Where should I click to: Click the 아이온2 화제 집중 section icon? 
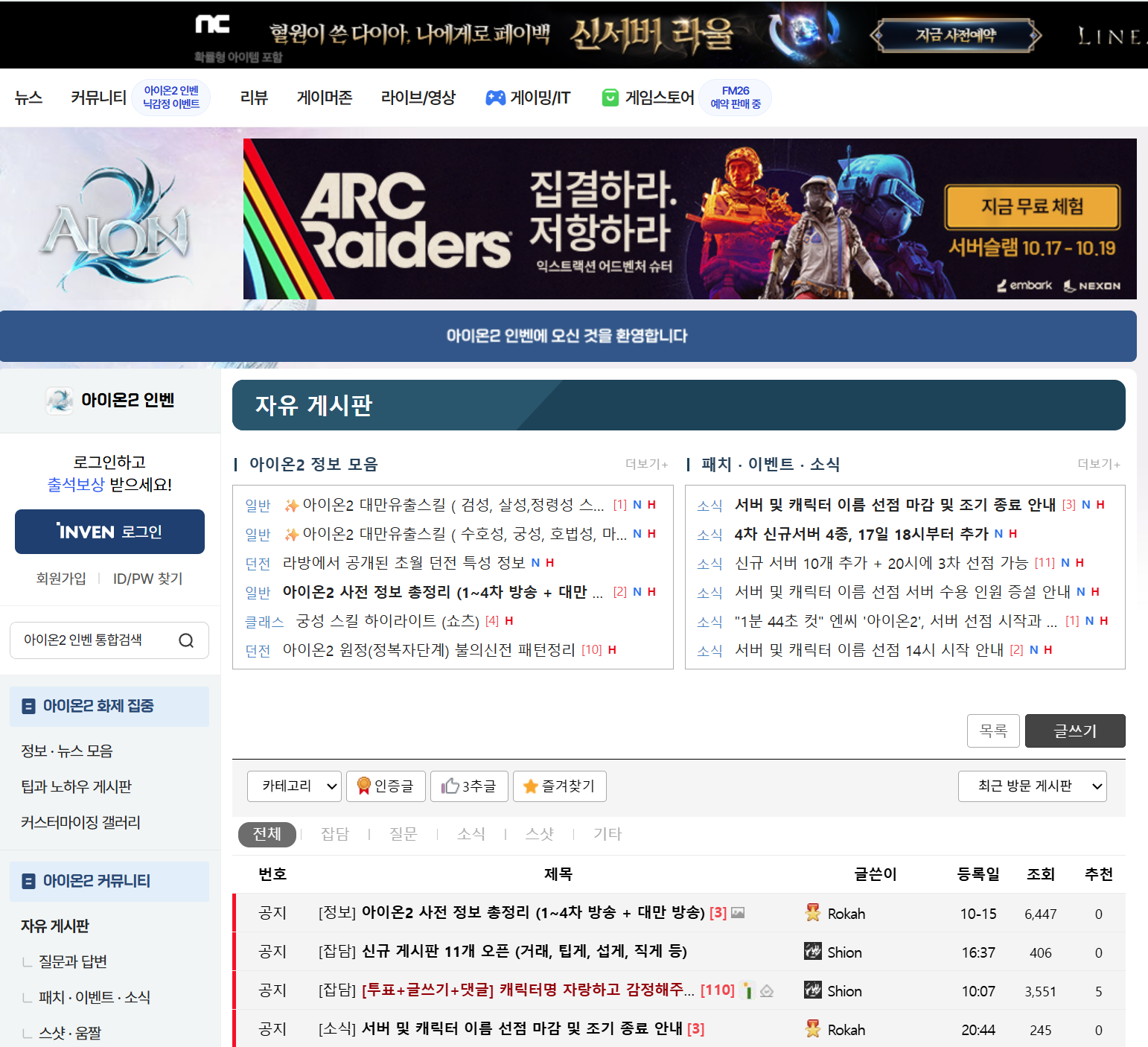28,706
